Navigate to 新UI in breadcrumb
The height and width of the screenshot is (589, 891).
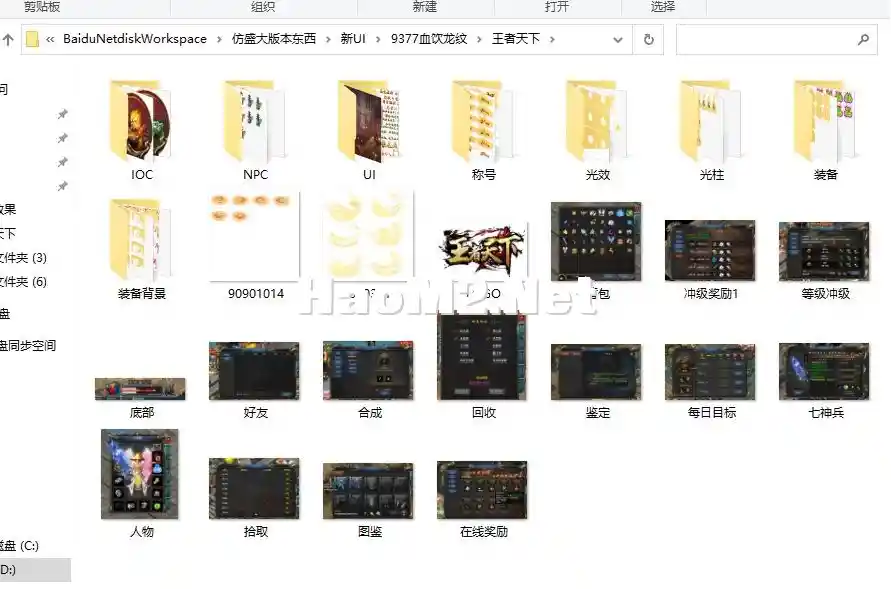(x=352, y=39)
